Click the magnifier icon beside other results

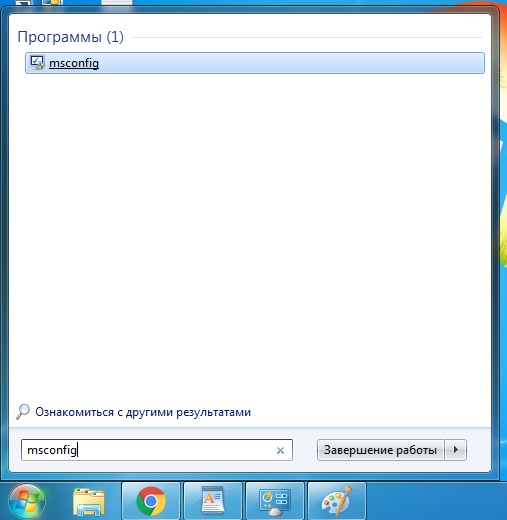(x=23, y=412)
